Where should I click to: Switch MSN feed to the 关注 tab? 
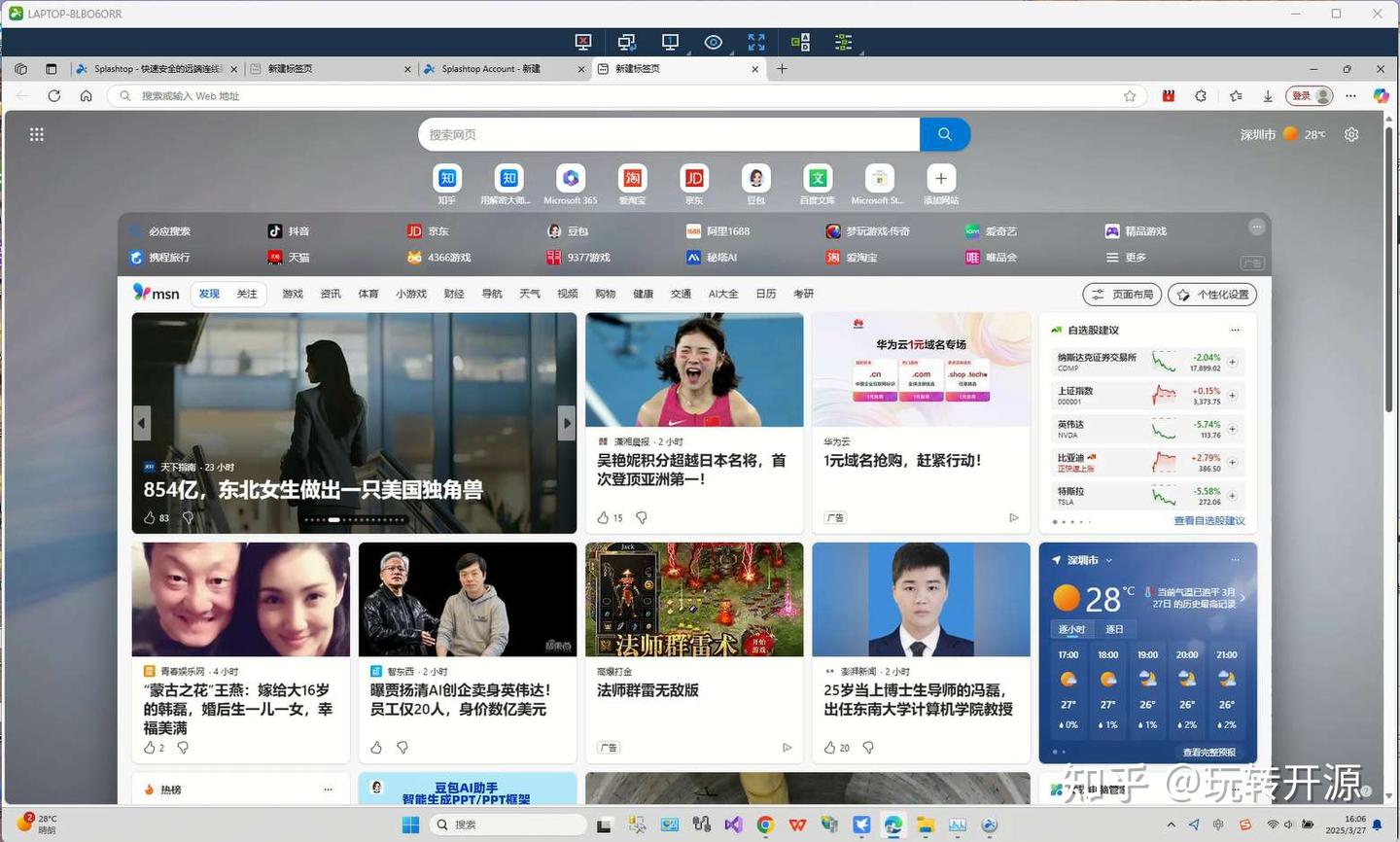pos(246,294)
